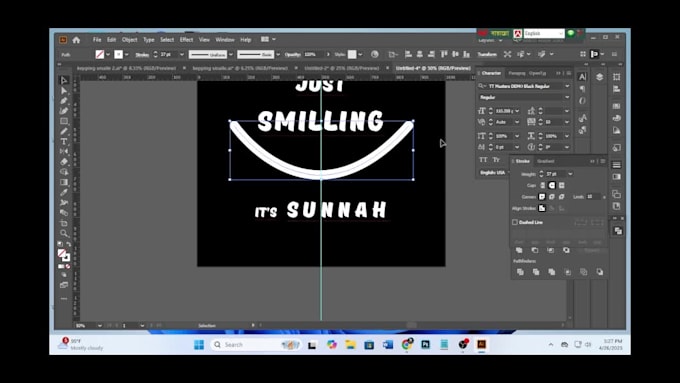This screenshot has width=680, height=383.
Task: Click the fill swatch in control bar
Action: point(100,54)
